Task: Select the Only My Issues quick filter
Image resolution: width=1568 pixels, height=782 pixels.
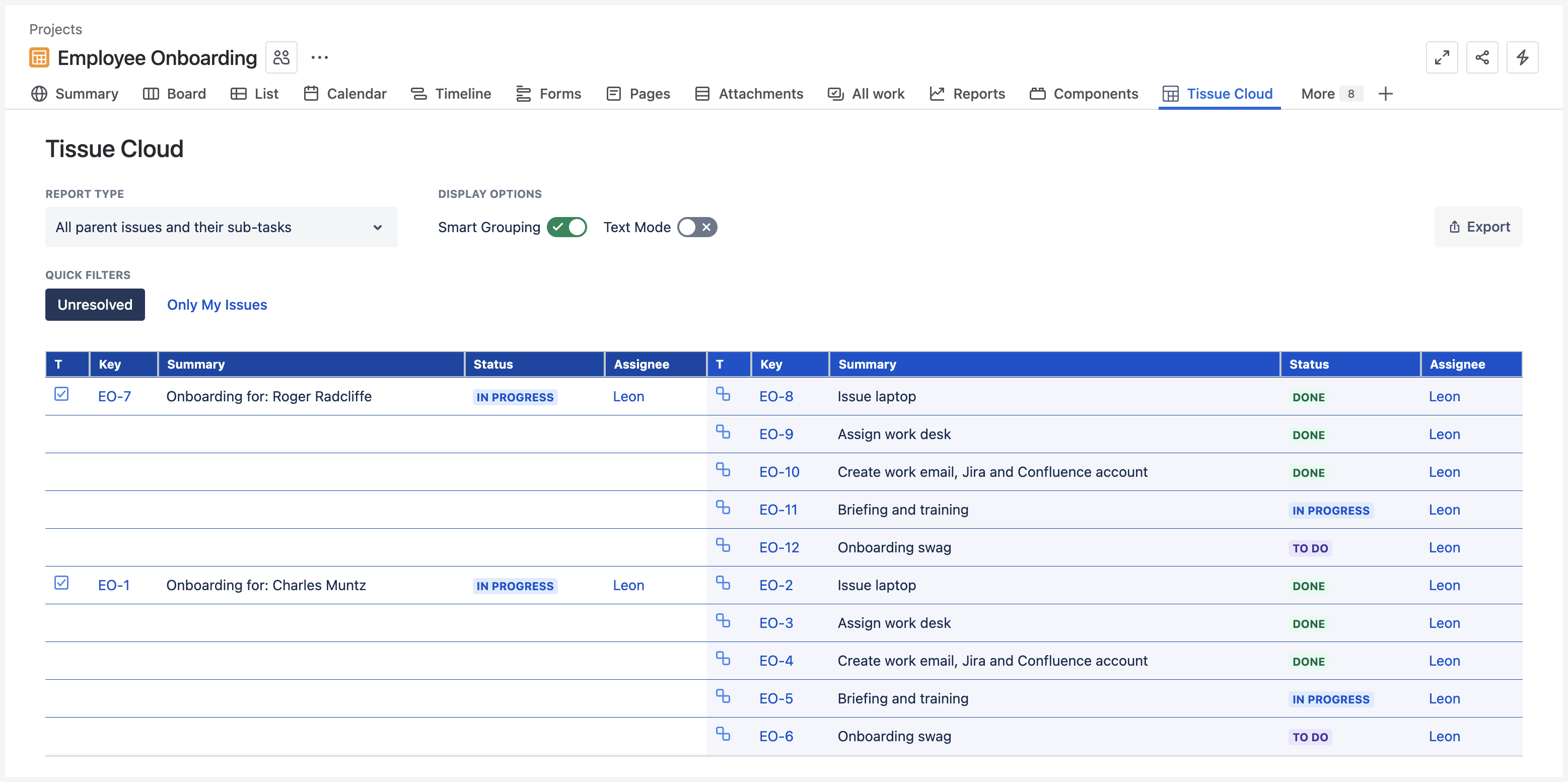Action: (217, 304)
